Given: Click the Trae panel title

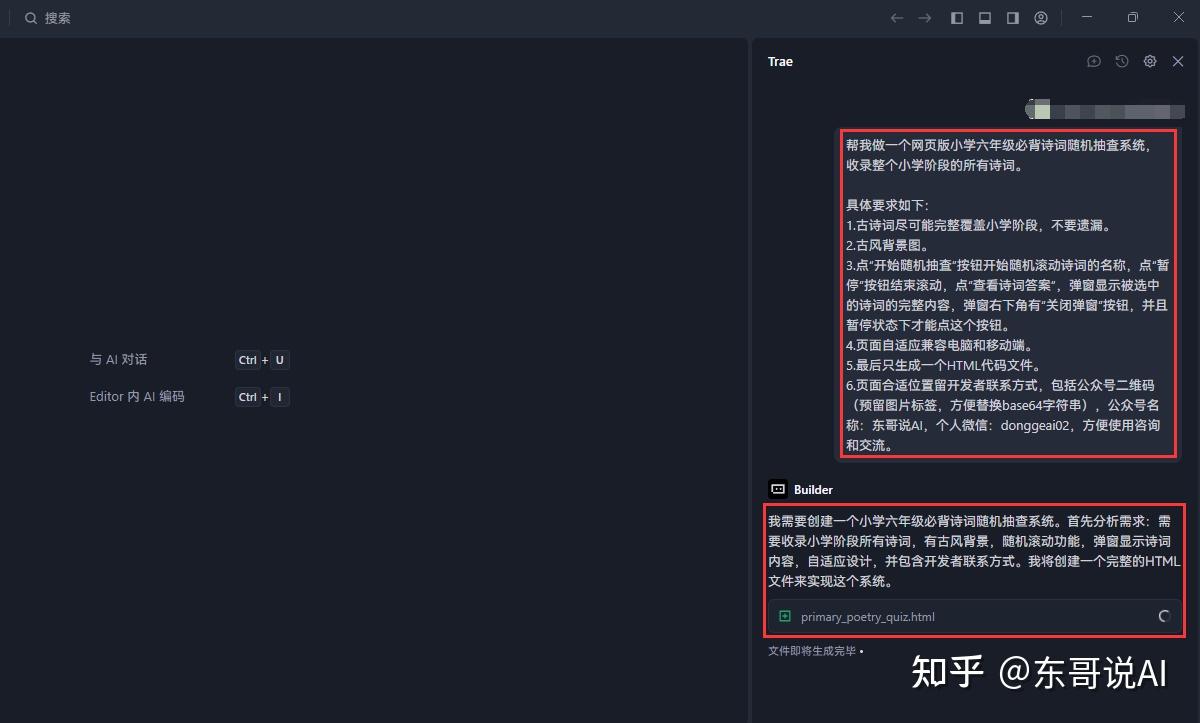Looking at the screenshot, I should tap(780, 61).
